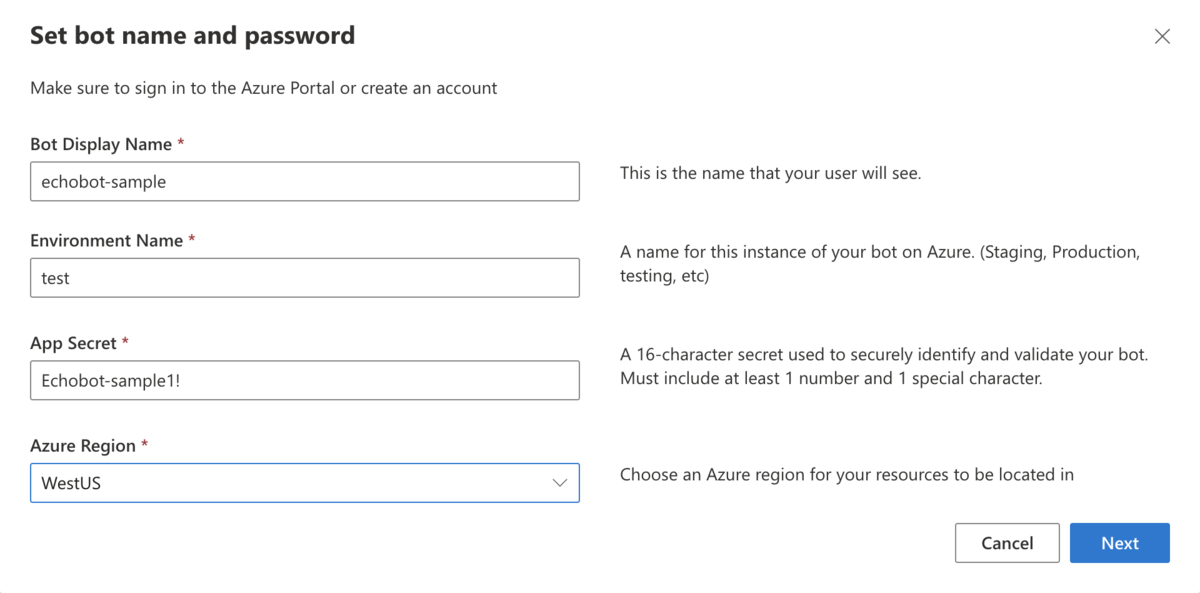Click the red asterisk beside Azure Region
1200x593 pixels.
(144, 444)
